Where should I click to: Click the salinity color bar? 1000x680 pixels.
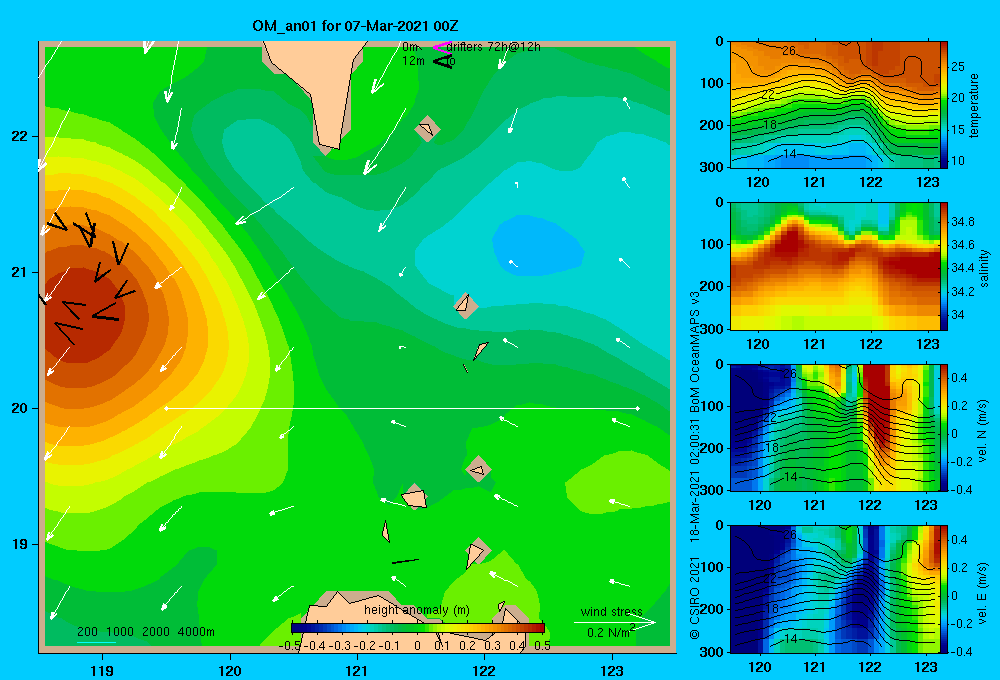pyautogui.click(x=944, y=266)
